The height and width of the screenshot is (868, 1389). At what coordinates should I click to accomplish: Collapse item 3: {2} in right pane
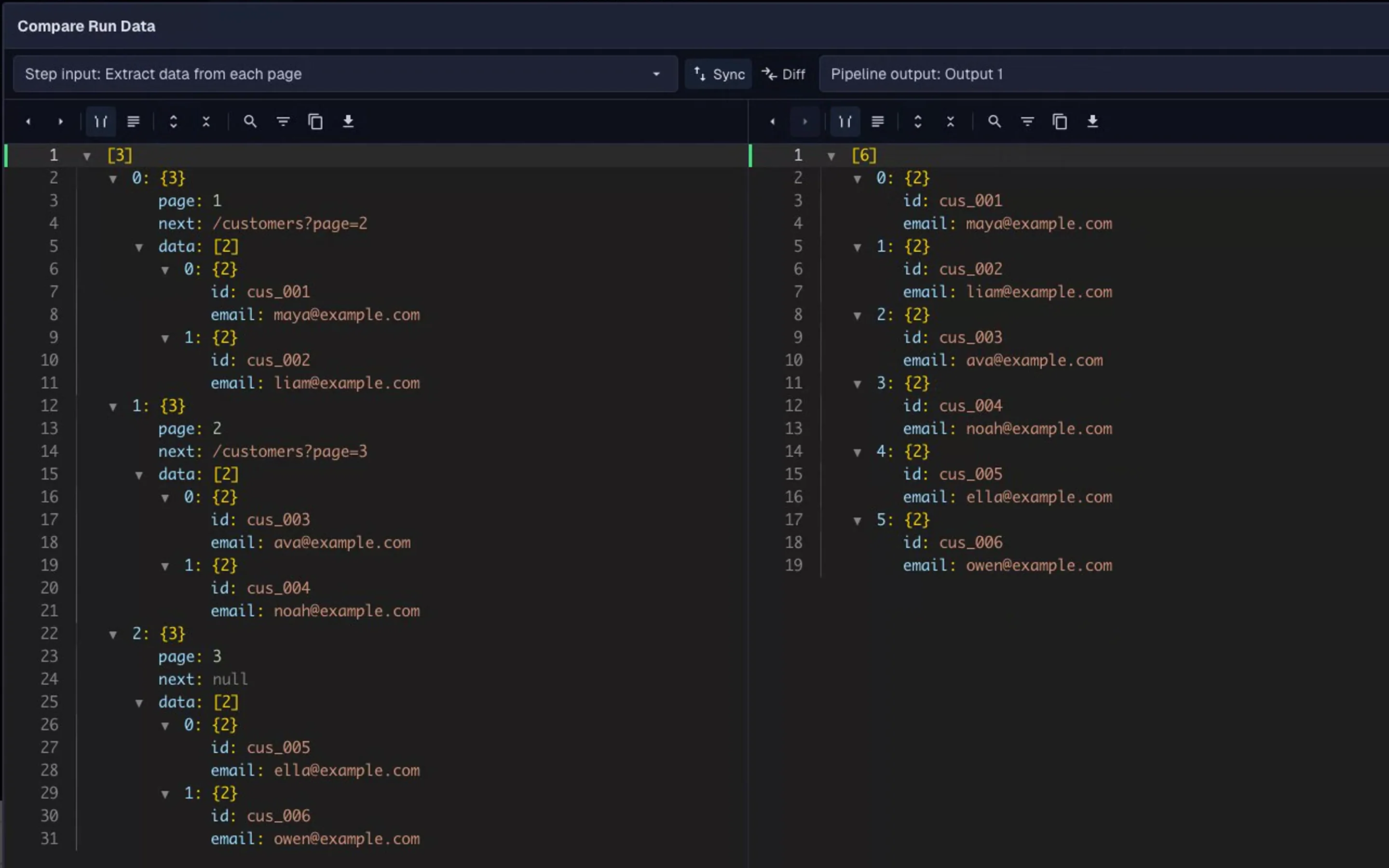[x=857, y=383]
